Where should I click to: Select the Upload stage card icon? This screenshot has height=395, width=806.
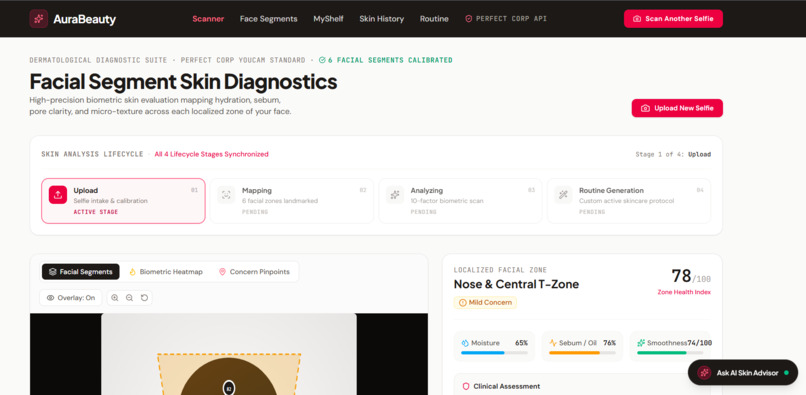58,195
